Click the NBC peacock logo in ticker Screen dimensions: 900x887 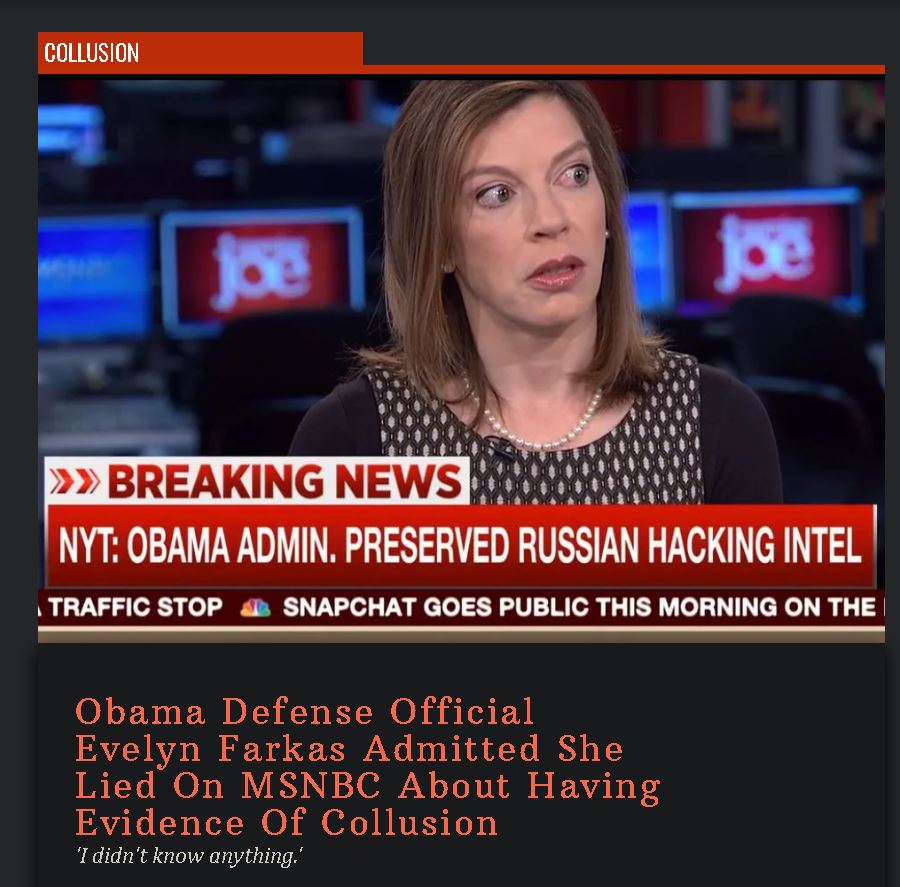tap(255, 607)
